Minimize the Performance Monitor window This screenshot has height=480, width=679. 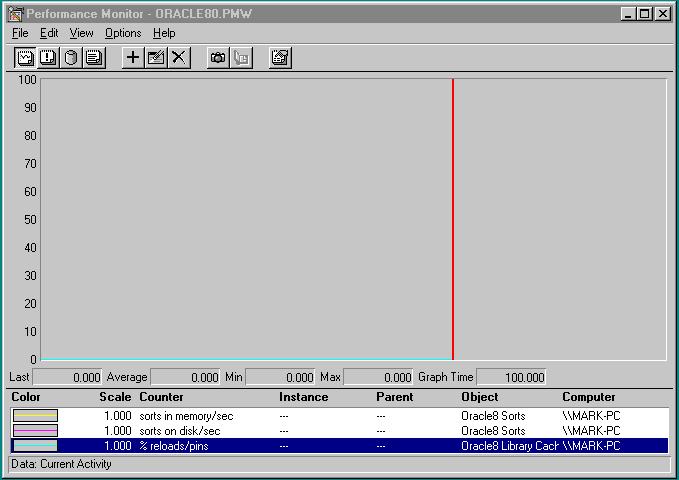[x=628, y=14]
